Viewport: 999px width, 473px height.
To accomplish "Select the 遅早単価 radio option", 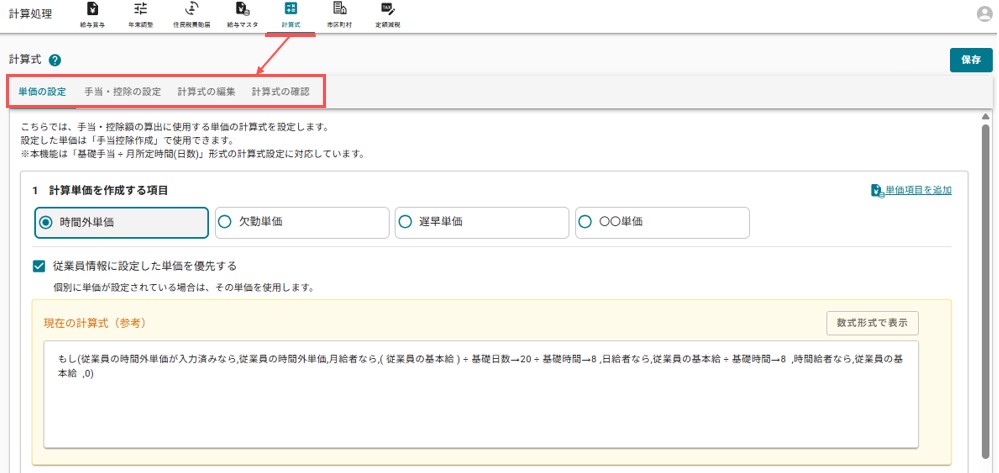I will pos(482,222).
